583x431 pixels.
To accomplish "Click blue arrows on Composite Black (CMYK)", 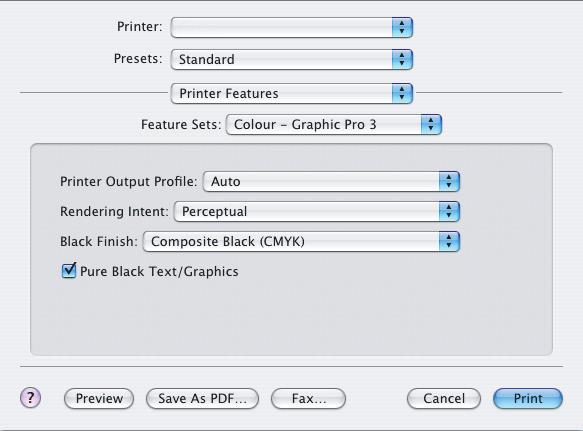I will pos(449,241).
